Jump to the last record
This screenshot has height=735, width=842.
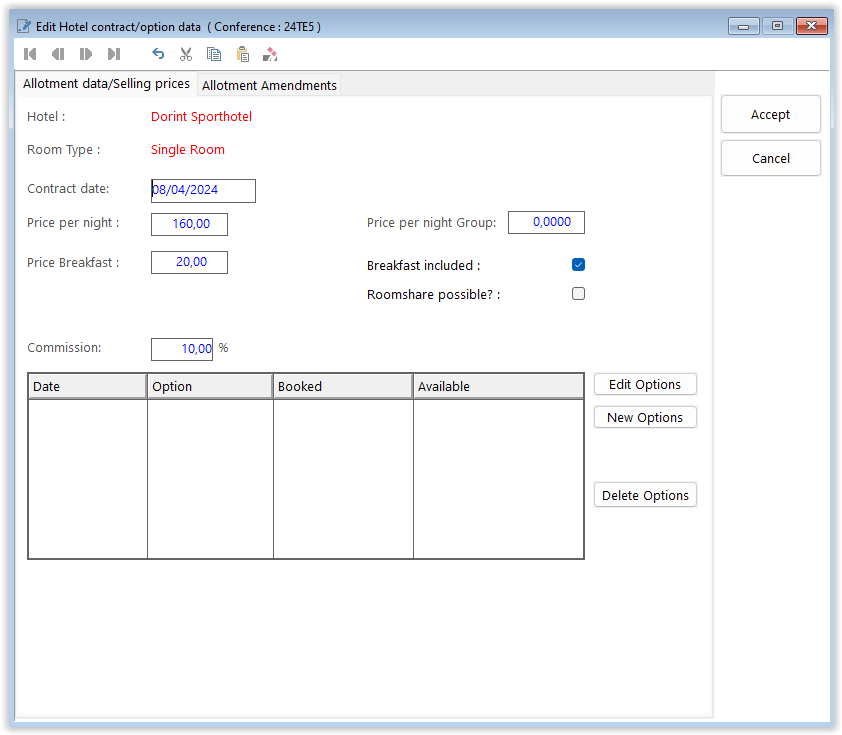pos(114,54)
